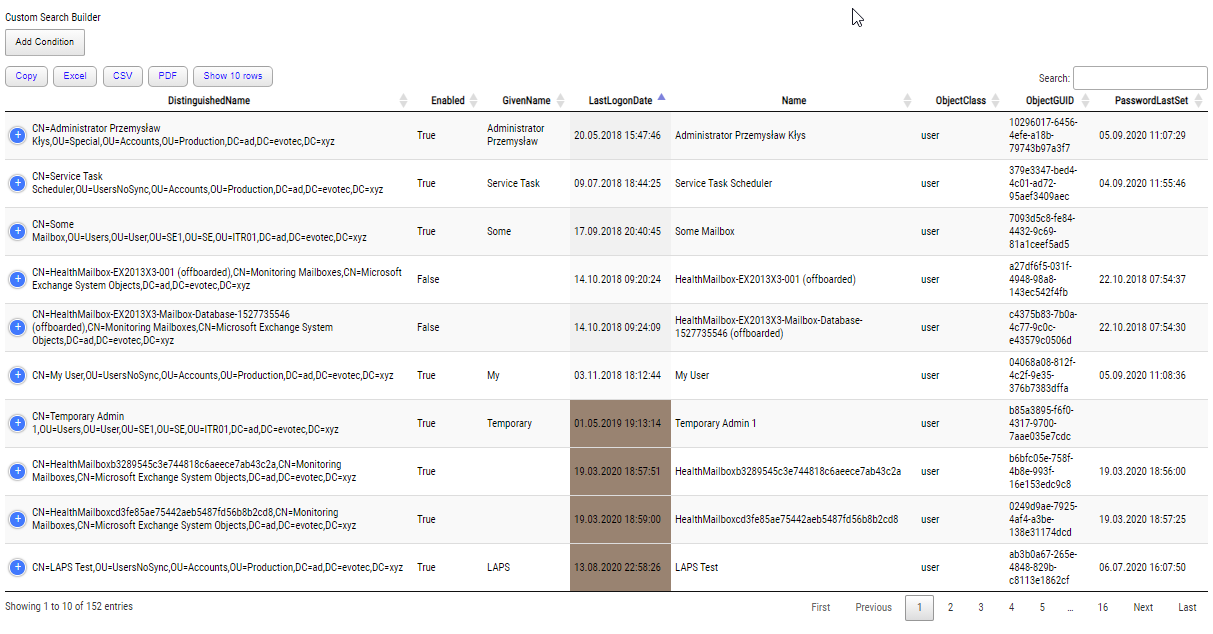The image size is (1213, 634).
Task: Copy the table data
Action: [26, 76]
